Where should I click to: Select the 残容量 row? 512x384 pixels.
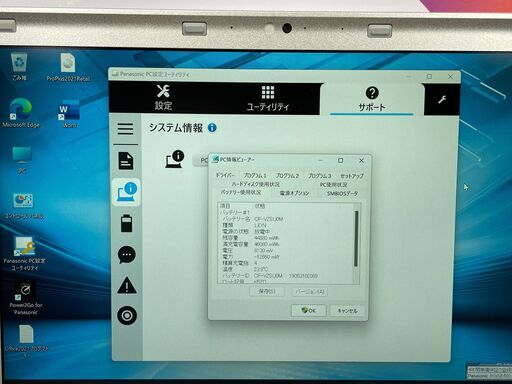pyautogui.click(x=285, y=238)
